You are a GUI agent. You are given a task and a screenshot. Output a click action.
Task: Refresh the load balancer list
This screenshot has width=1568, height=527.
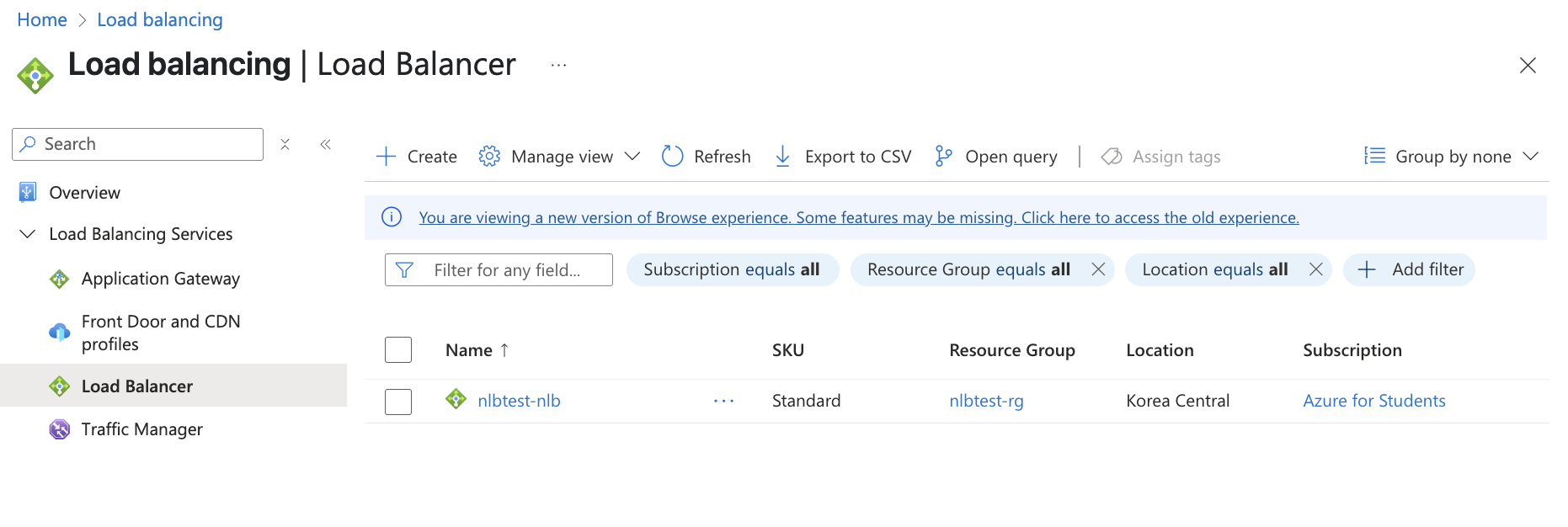706,157
